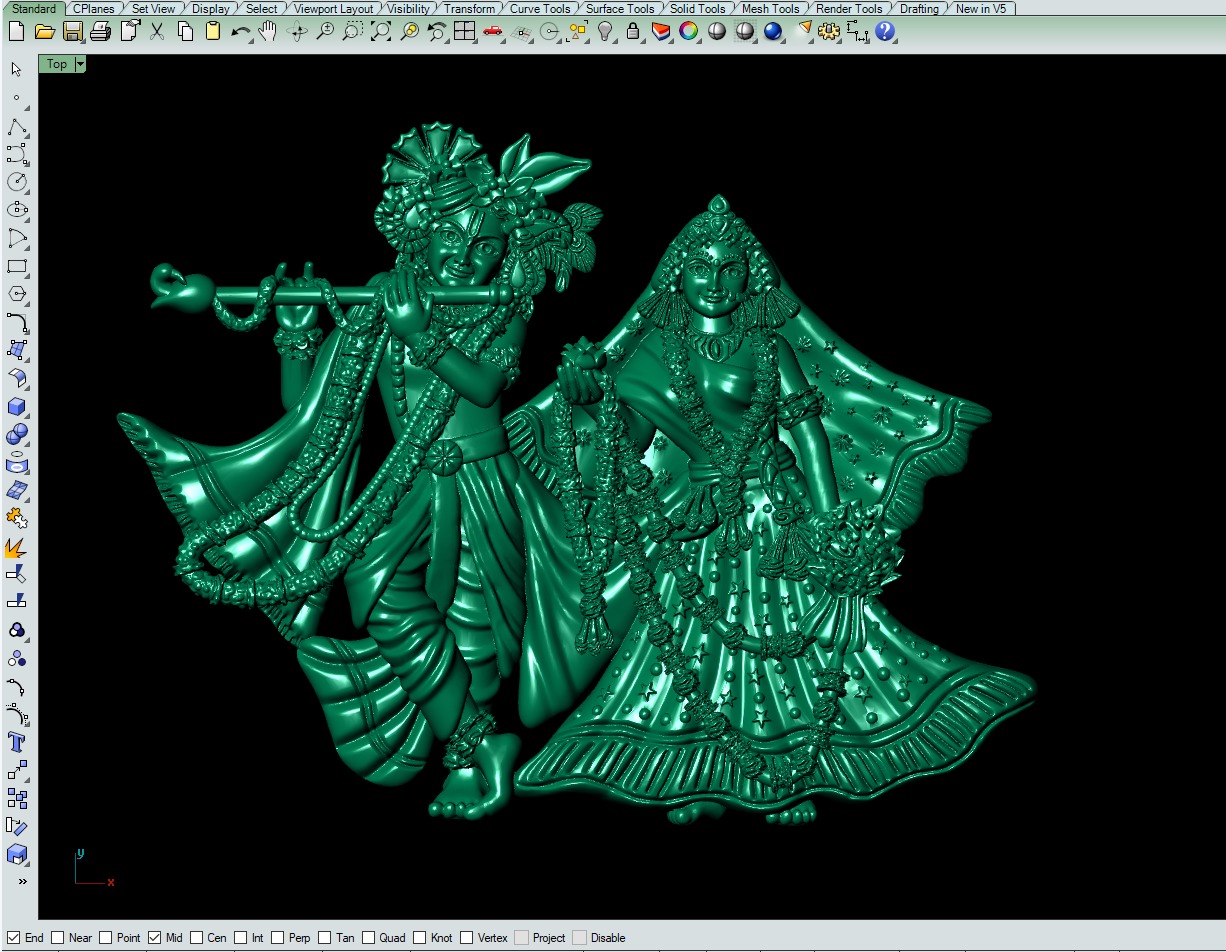Select the Polyline tool in left sidebar
The width and height of the screenshot is (1226, 952).
pyautogui.click(x=17, y=126)
